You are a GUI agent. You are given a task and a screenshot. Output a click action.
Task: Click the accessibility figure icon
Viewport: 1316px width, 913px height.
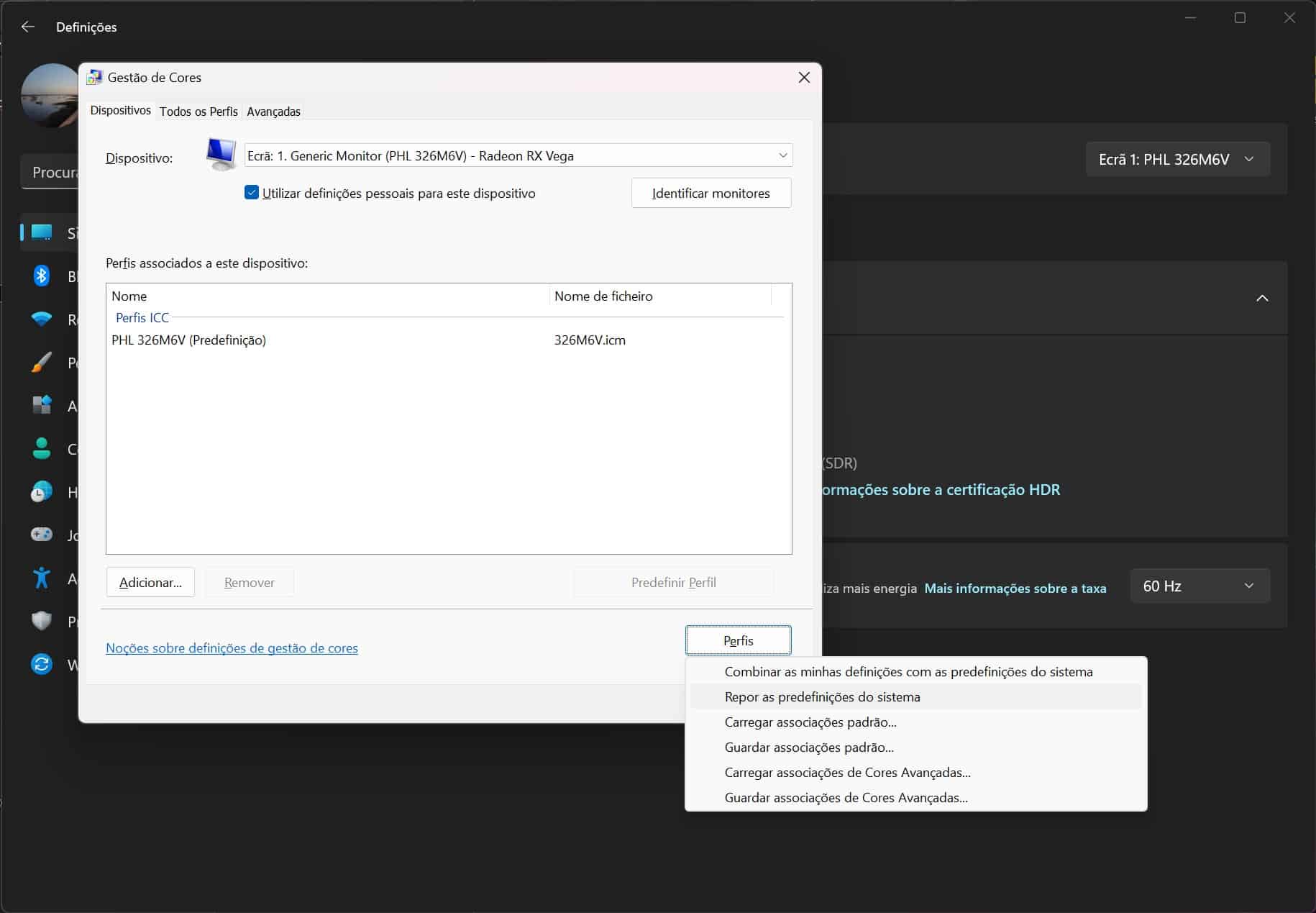click(x=42, y=578)
